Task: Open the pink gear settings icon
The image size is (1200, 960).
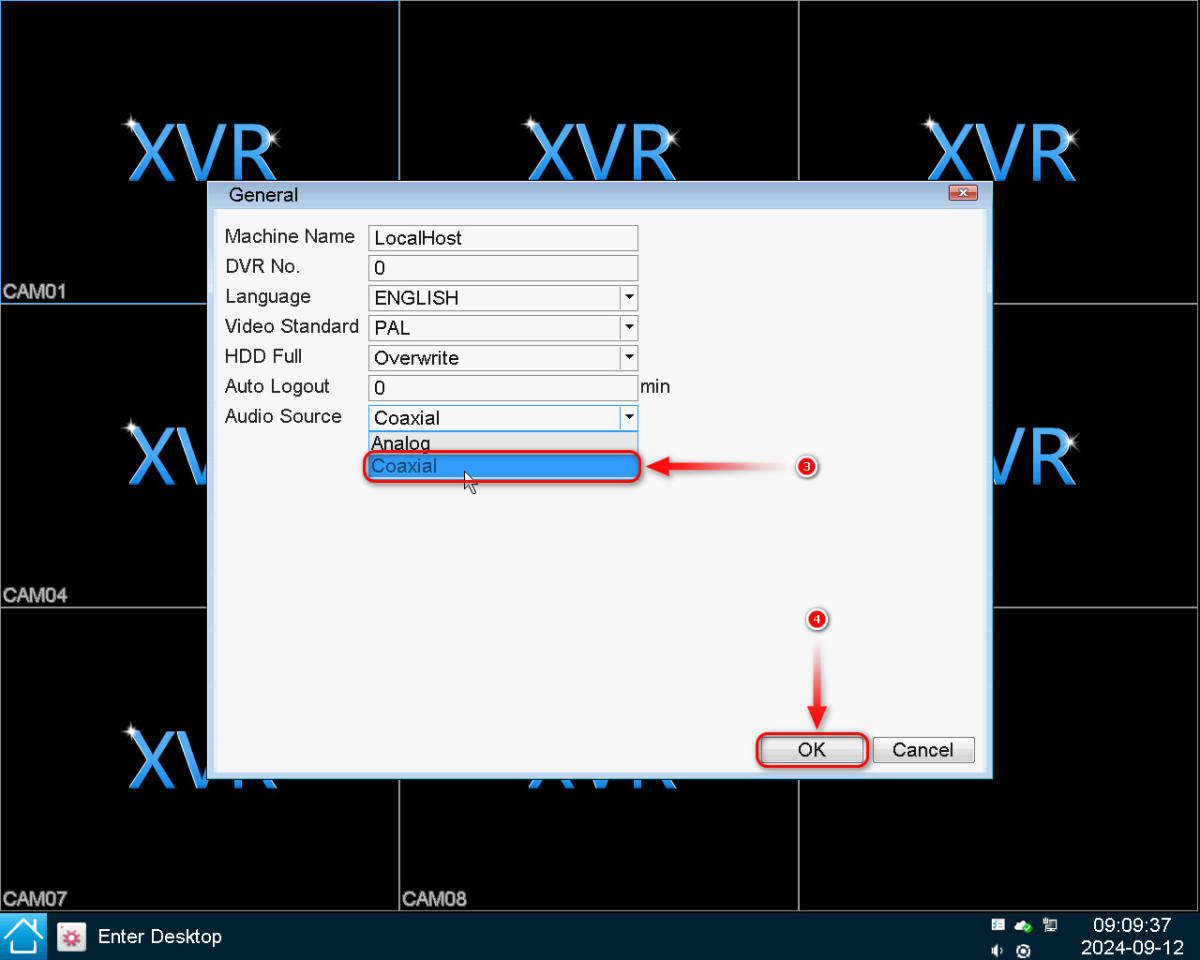Action: click(x=71, y=937)
